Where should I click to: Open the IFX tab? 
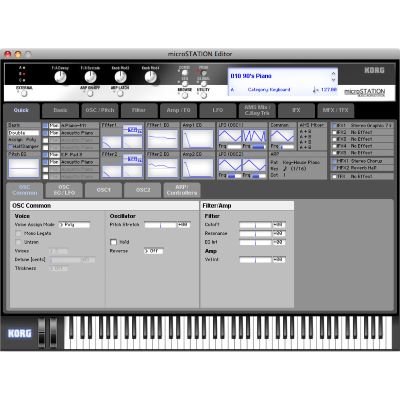pyautogui.click(x=296, y=110)
